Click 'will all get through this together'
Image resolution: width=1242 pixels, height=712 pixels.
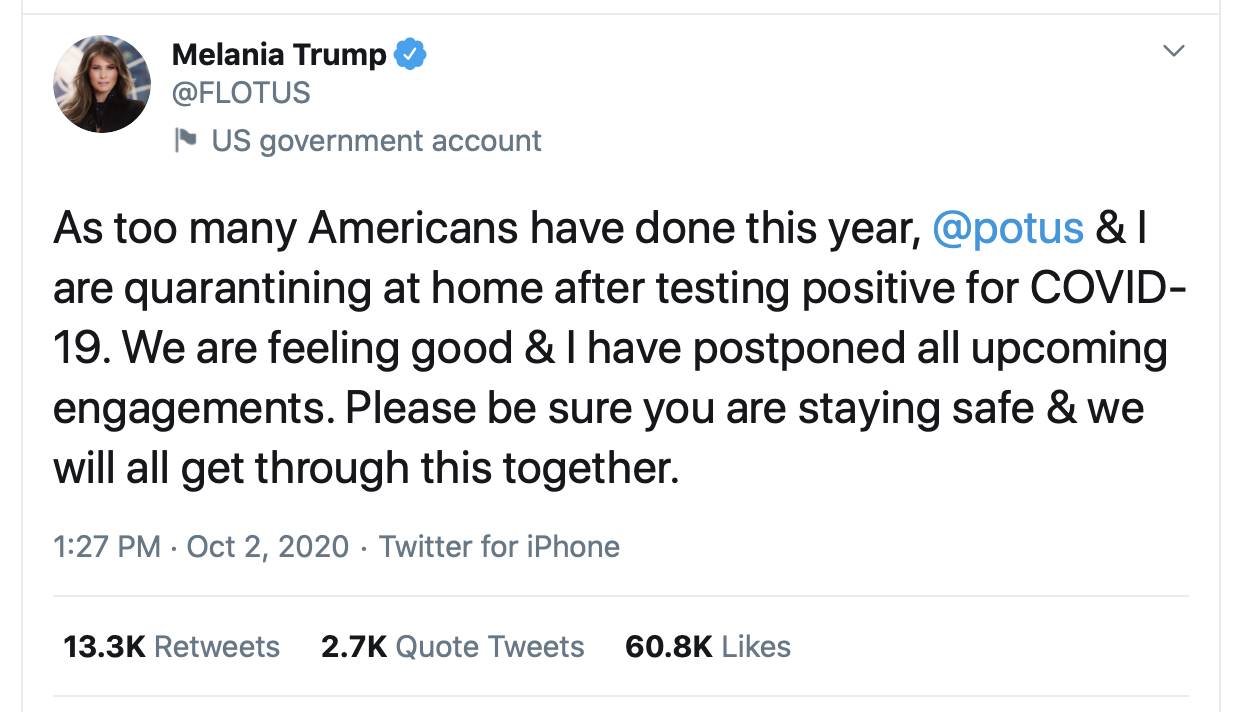click(366, 468)
